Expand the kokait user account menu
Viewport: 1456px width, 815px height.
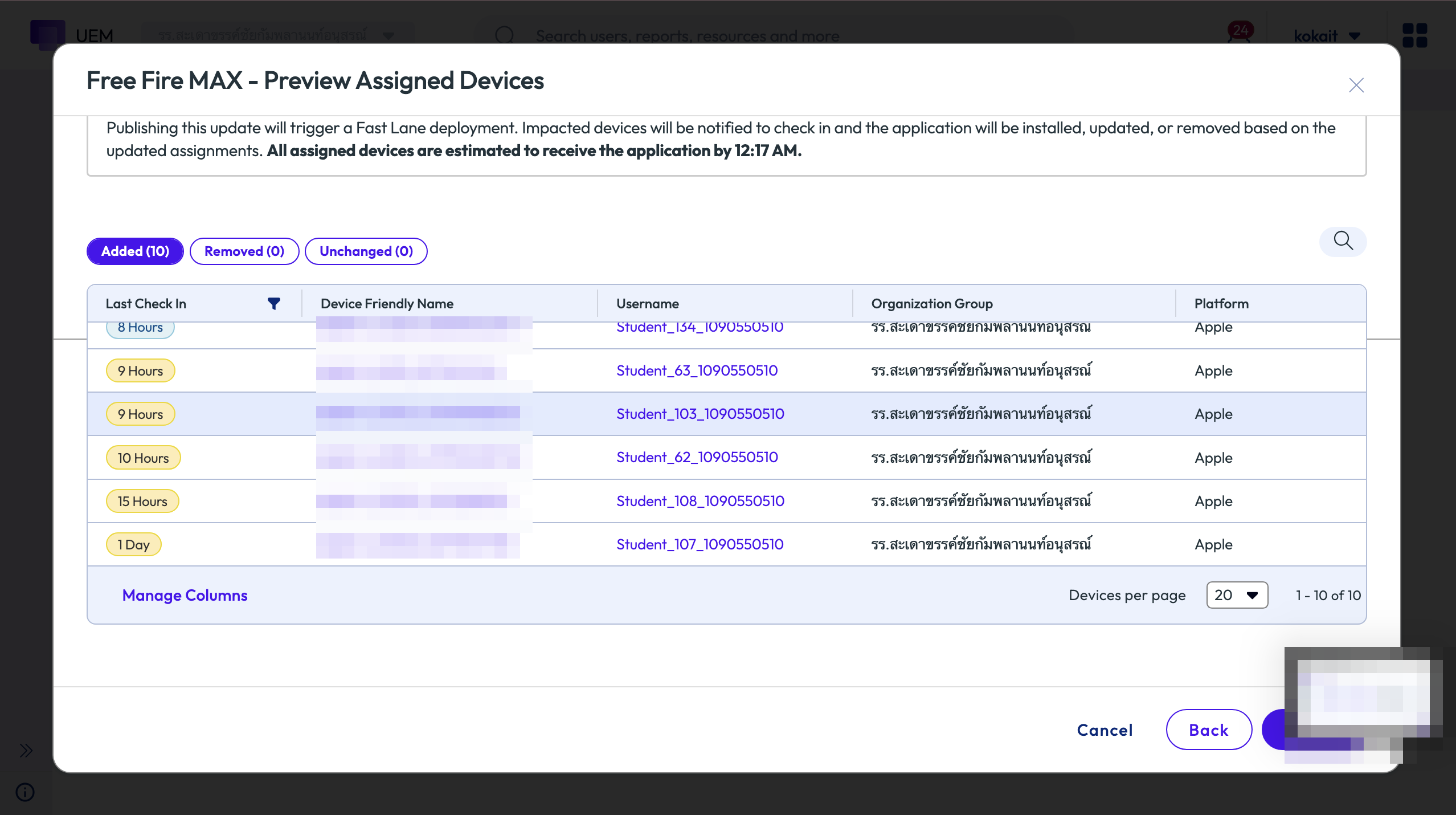click(x=1327, y=36)
